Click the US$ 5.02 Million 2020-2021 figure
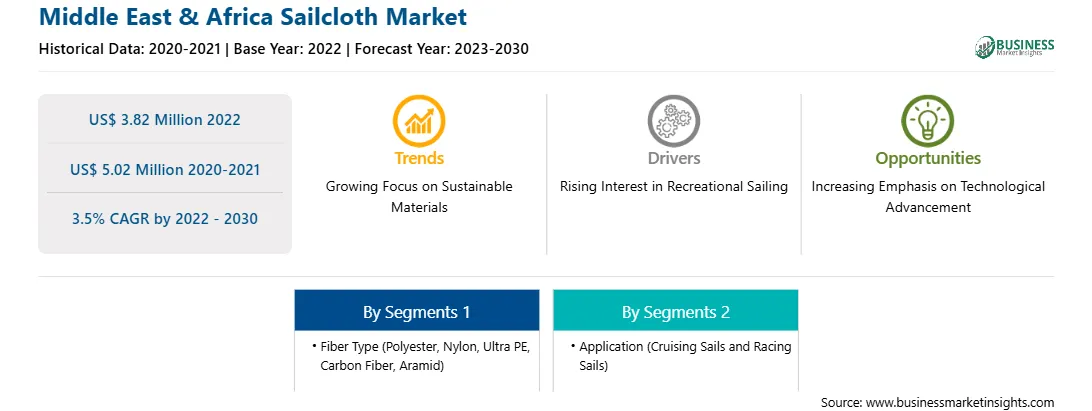Image resolution: width=1092 pixels, height=411 pixels. pos(165,169)
